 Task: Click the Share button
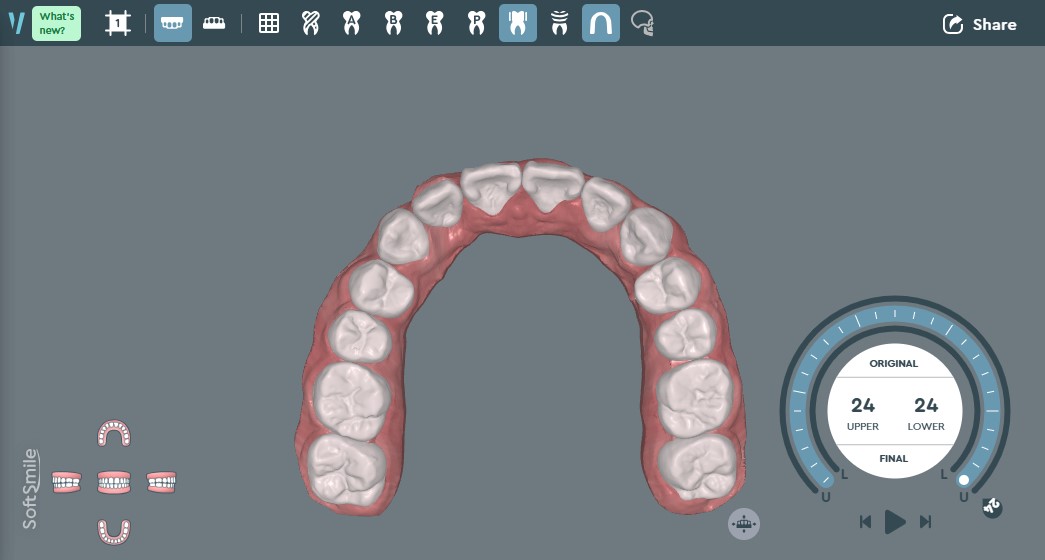pos(979,24)
